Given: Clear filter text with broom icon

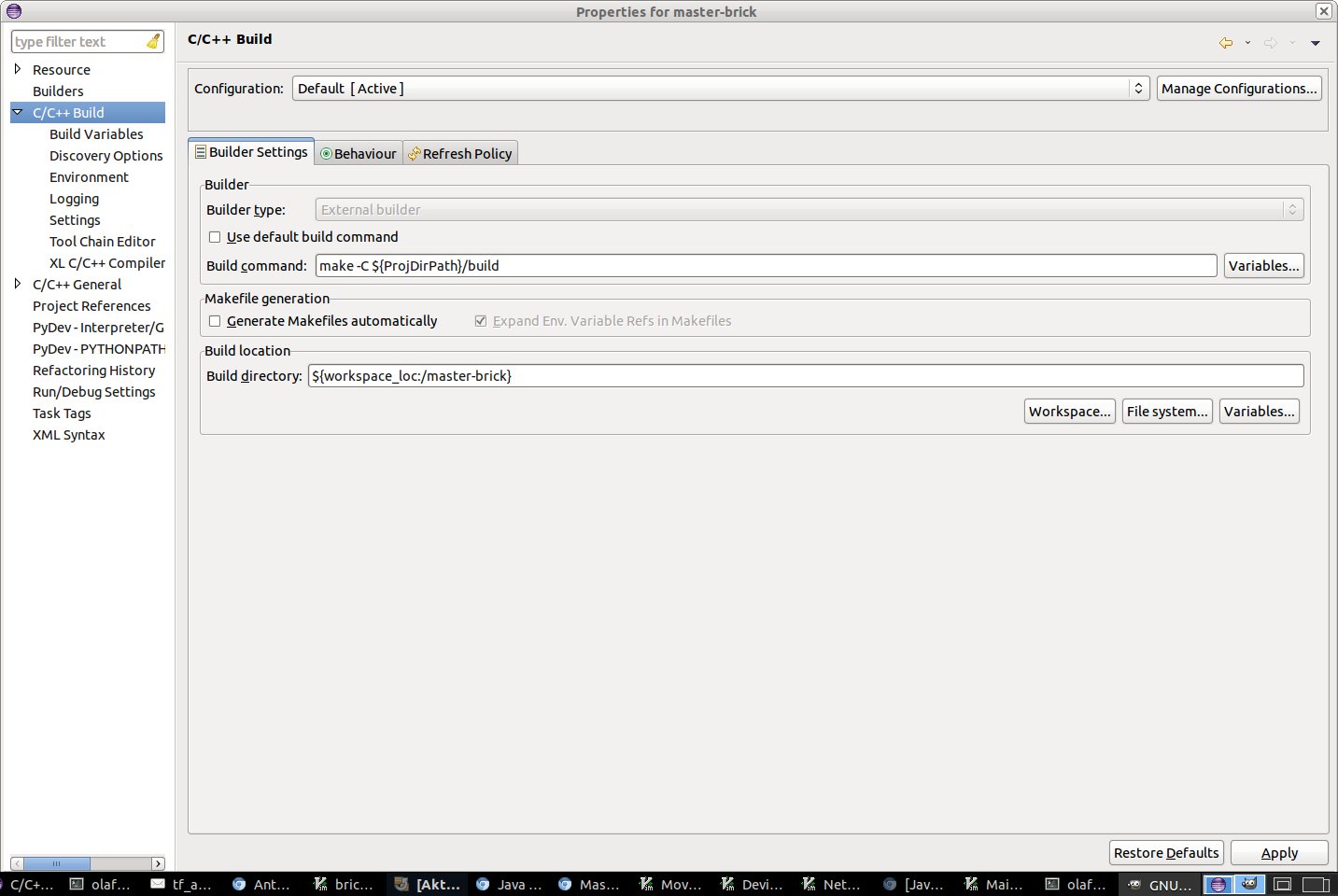Looking at the screenshot, I should pyautogui.click(x=153, y=42).
